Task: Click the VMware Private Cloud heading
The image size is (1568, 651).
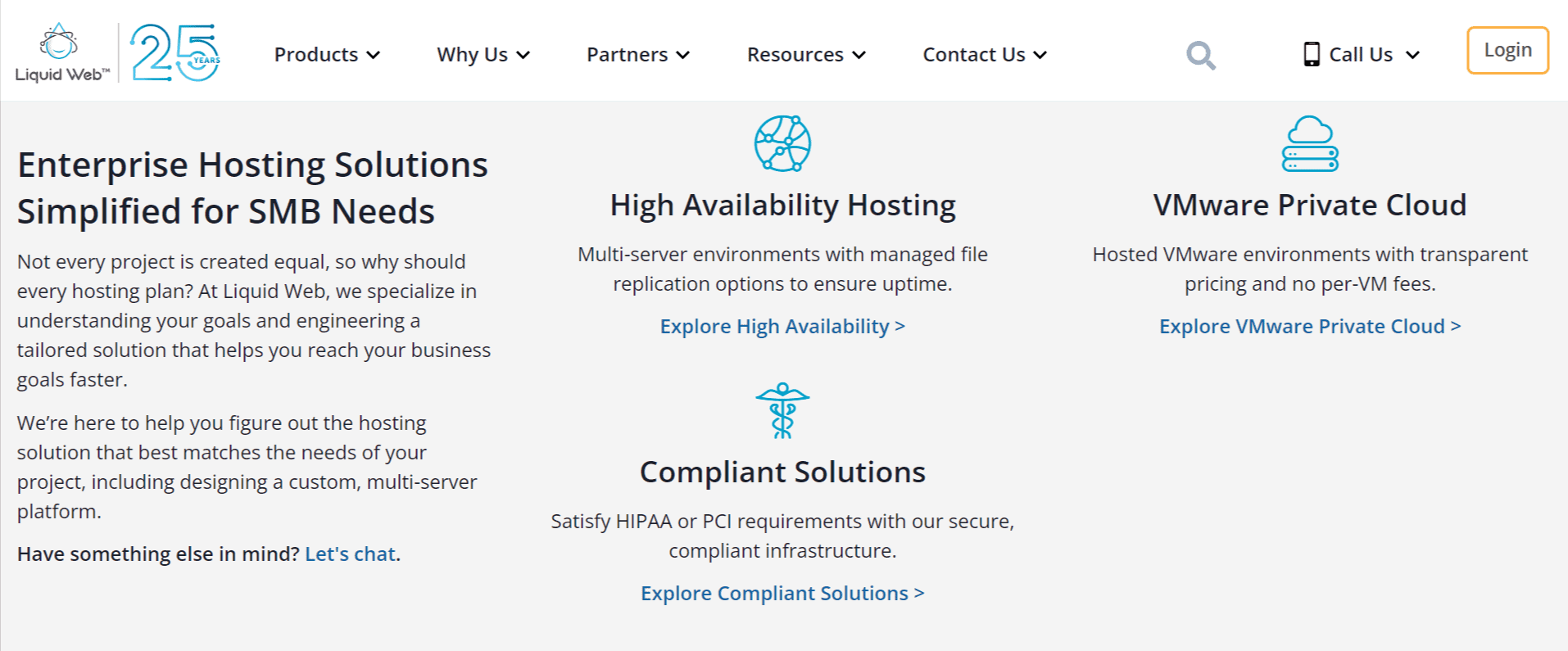Action: pyautogui.click(x=1310, y=205)
